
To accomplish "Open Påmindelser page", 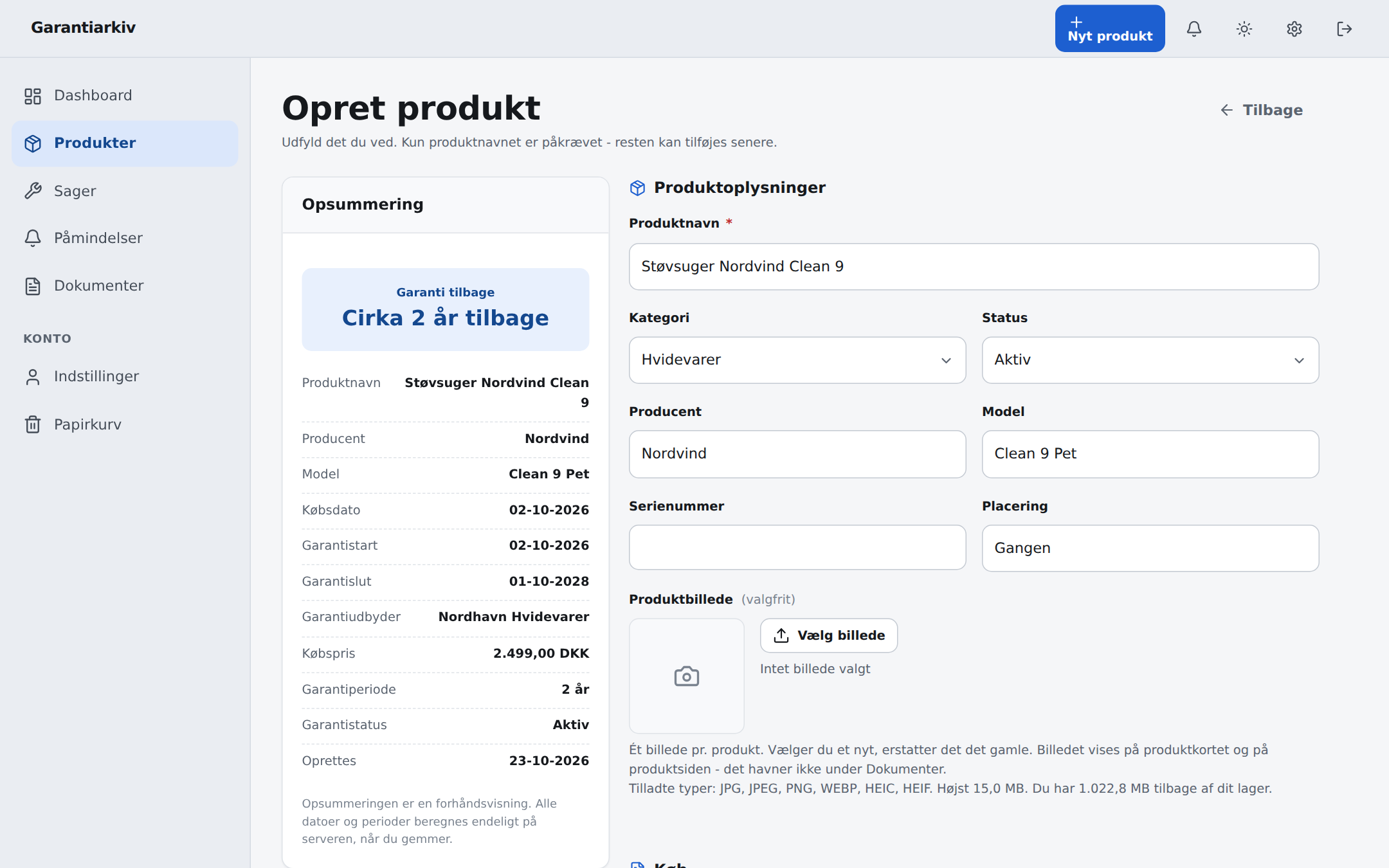I will pos(125,238).
